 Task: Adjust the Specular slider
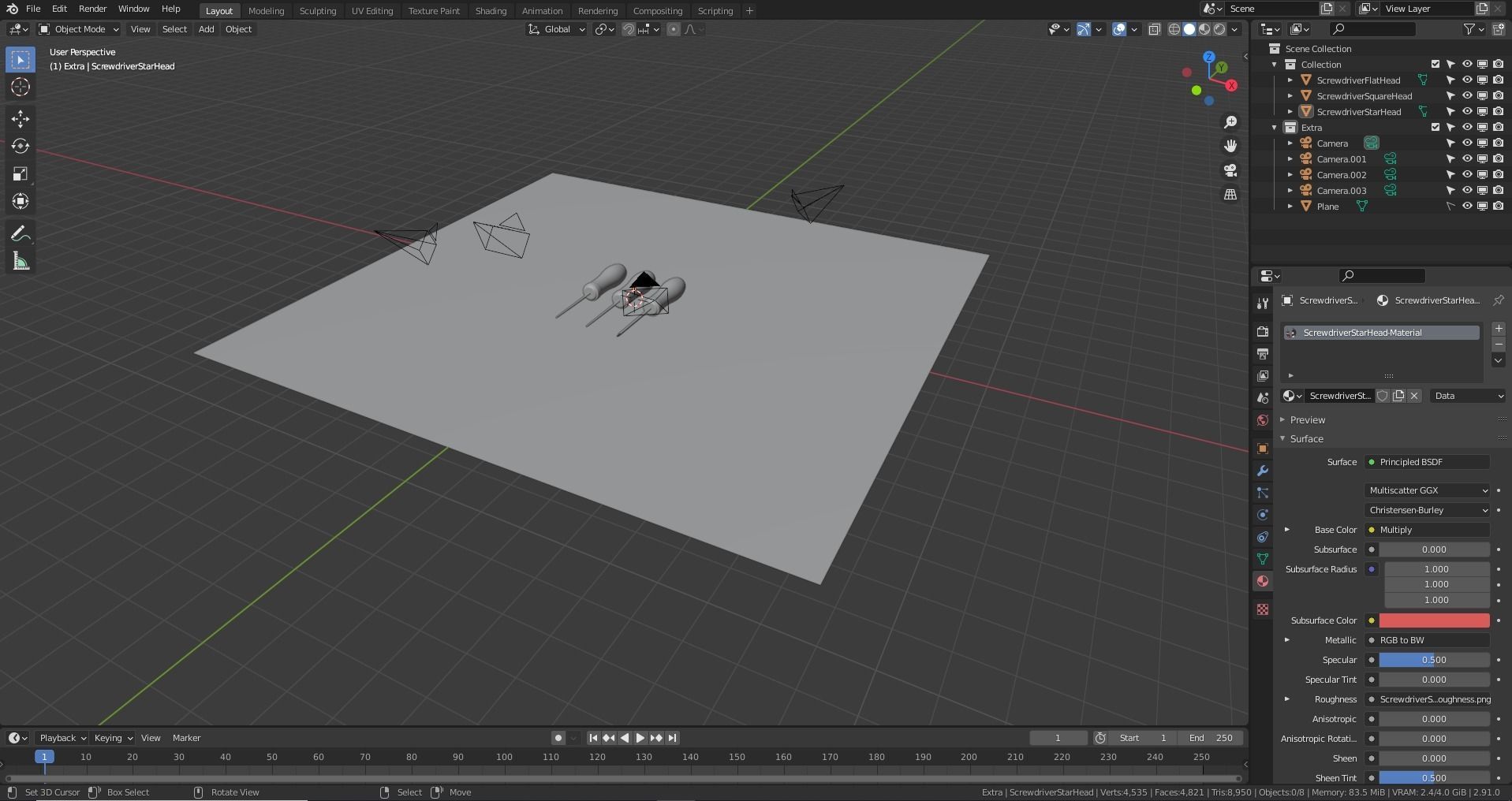[x=1434, y=660]
